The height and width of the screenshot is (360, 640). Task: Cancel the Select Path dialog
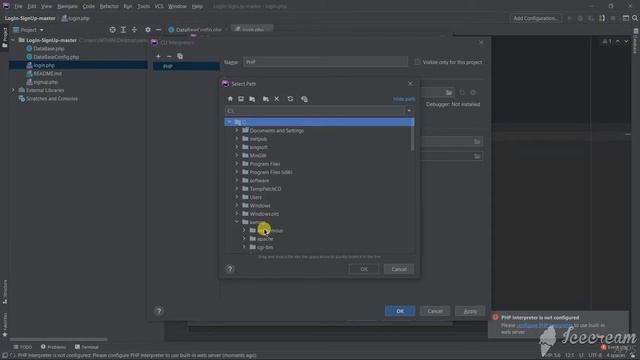click(399, 269)
